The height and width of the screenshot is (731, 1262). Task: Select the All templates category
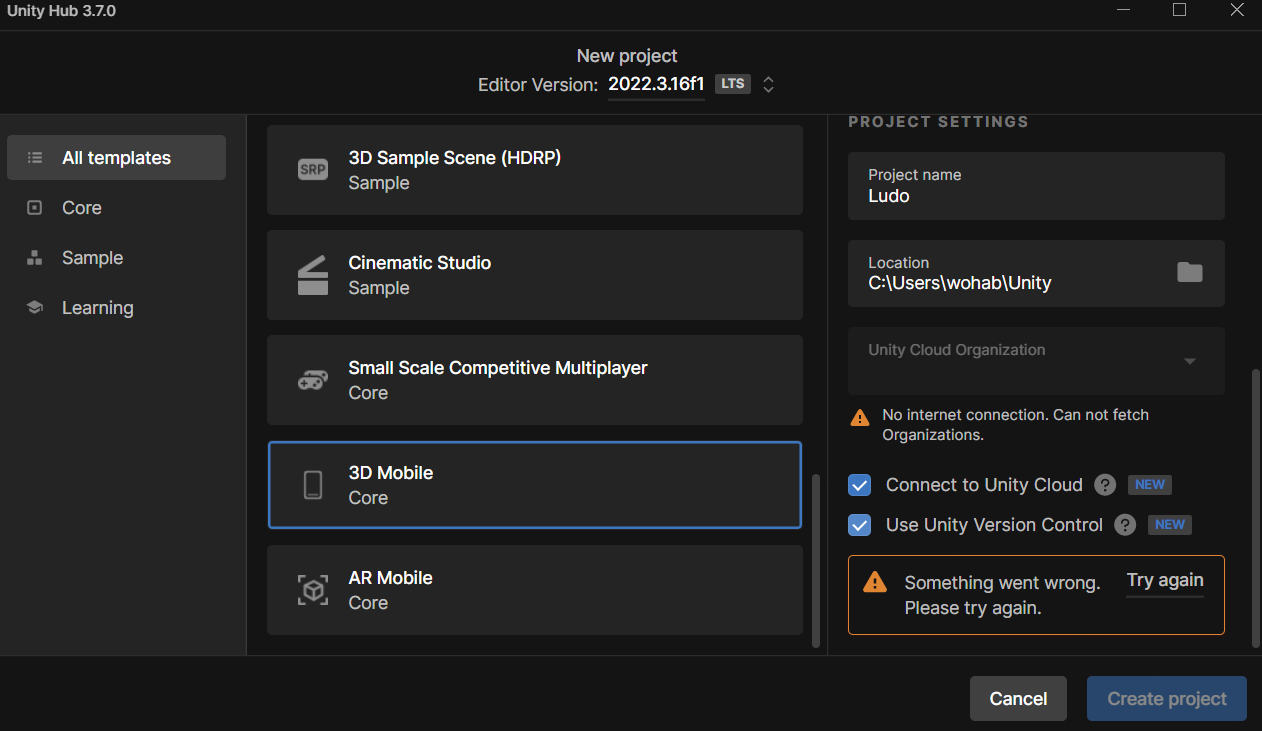[x=116, y=158]
